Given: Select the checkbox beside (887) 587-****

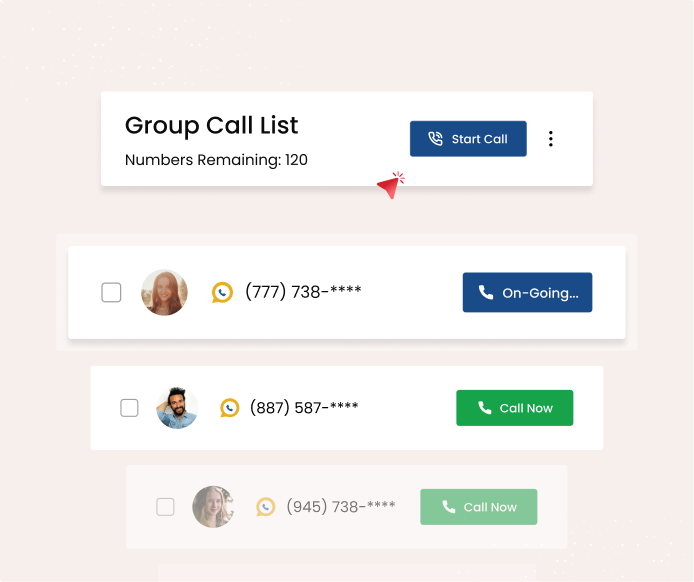Looking at the screenshot, I should click(129, 408).
